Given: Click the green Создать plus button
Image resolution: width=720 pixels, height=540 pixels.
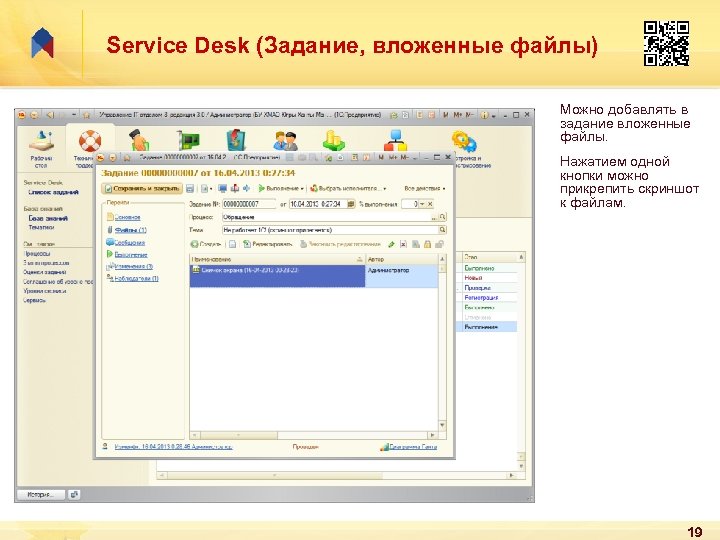Looking at the screenshot, I should (206, 244).
